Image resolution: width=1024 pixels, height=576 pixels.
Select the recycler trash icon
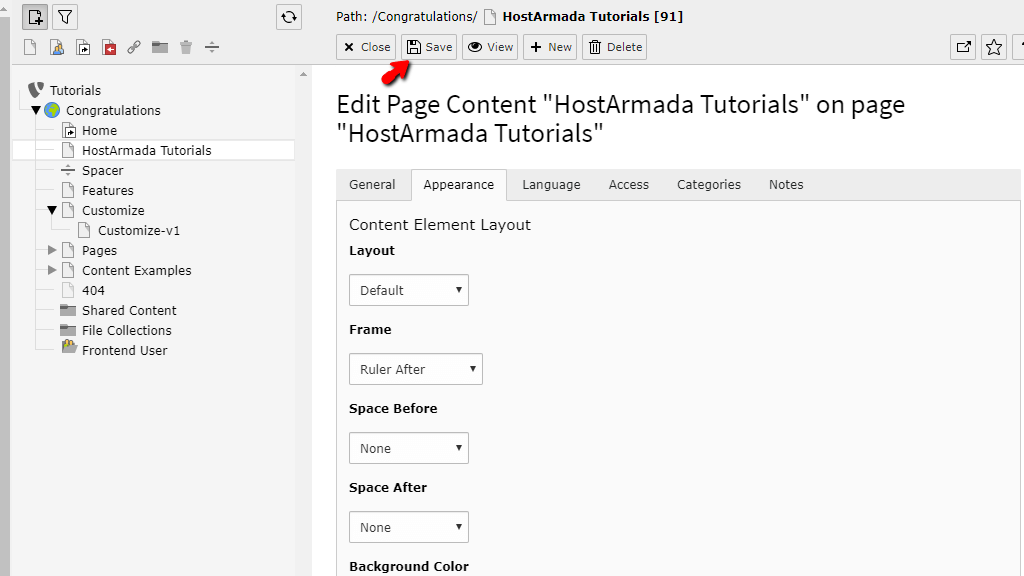[x=186, y=47]
